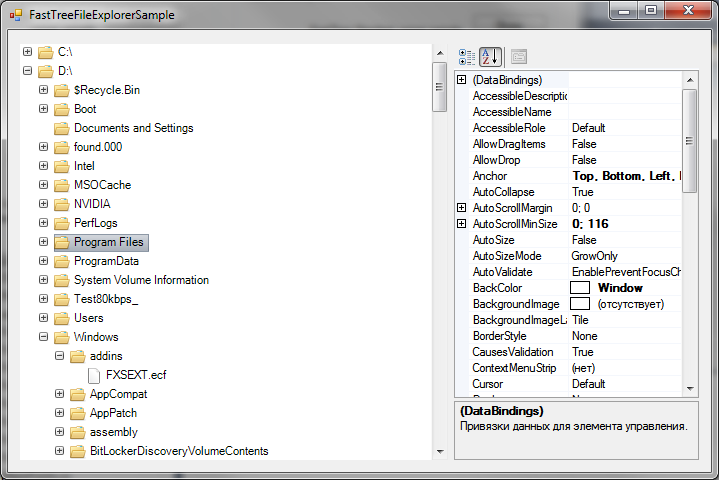The width and height of the screenshot is (719, 480).
Task: Click the AutoSizeMode value GrowOnly
Action: click(594, 256)
